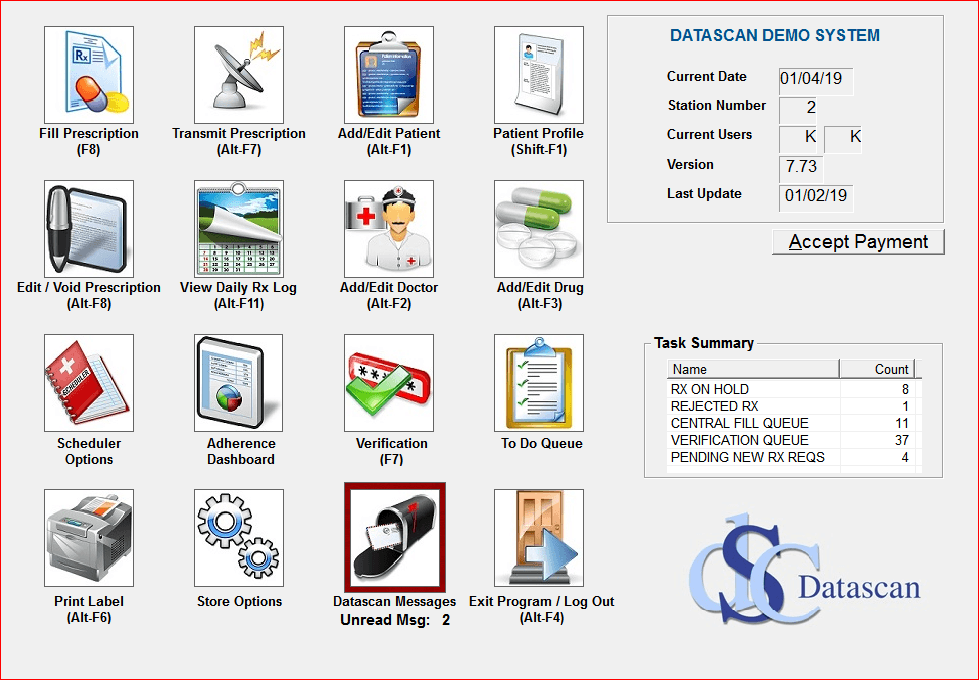979x680 pixels.
Task: Click the Print Label printer icon
Action: 89,538
